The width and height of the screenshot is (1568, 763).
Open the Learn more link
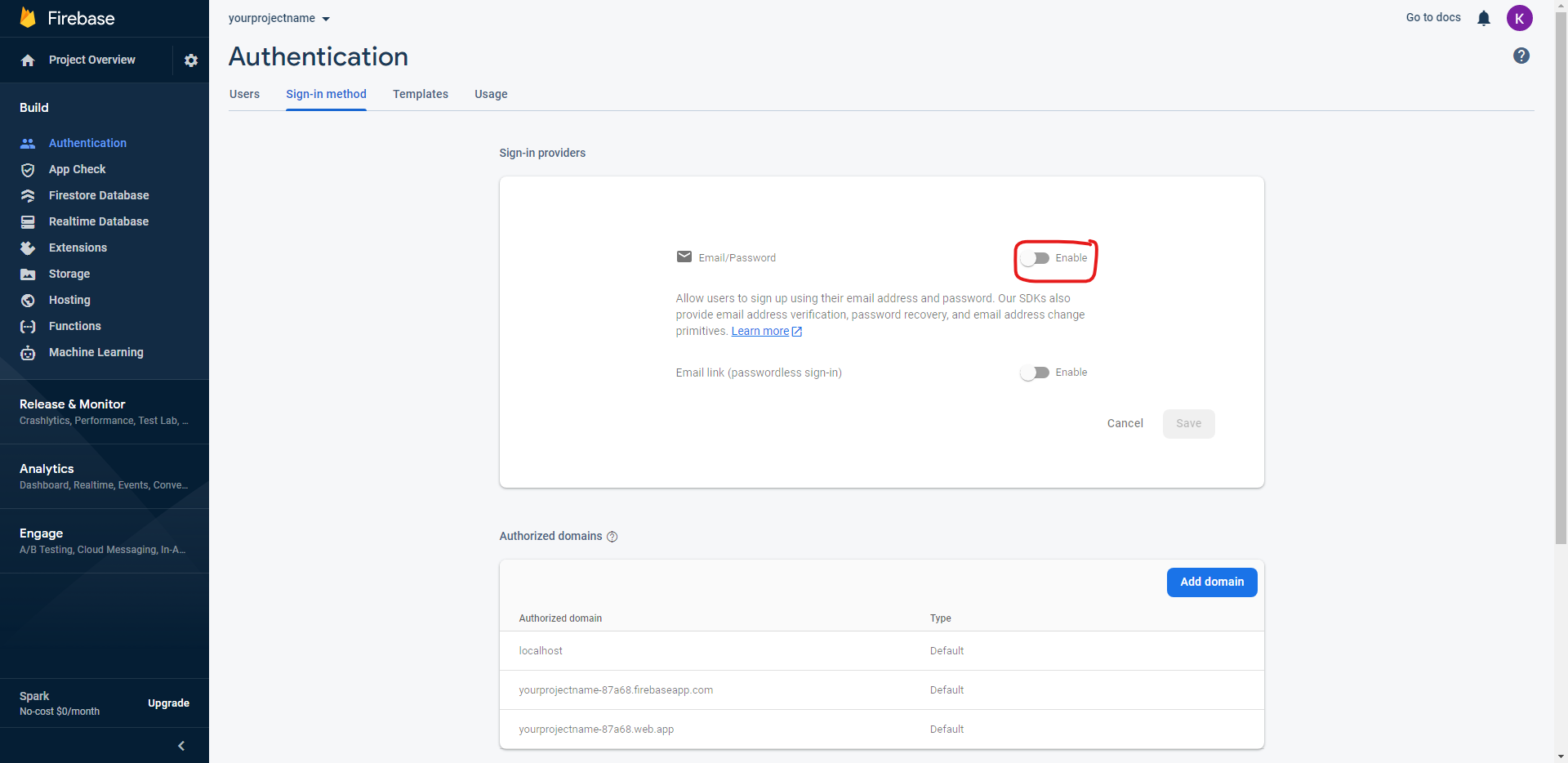pyautogui.click(x=759, y=332)
